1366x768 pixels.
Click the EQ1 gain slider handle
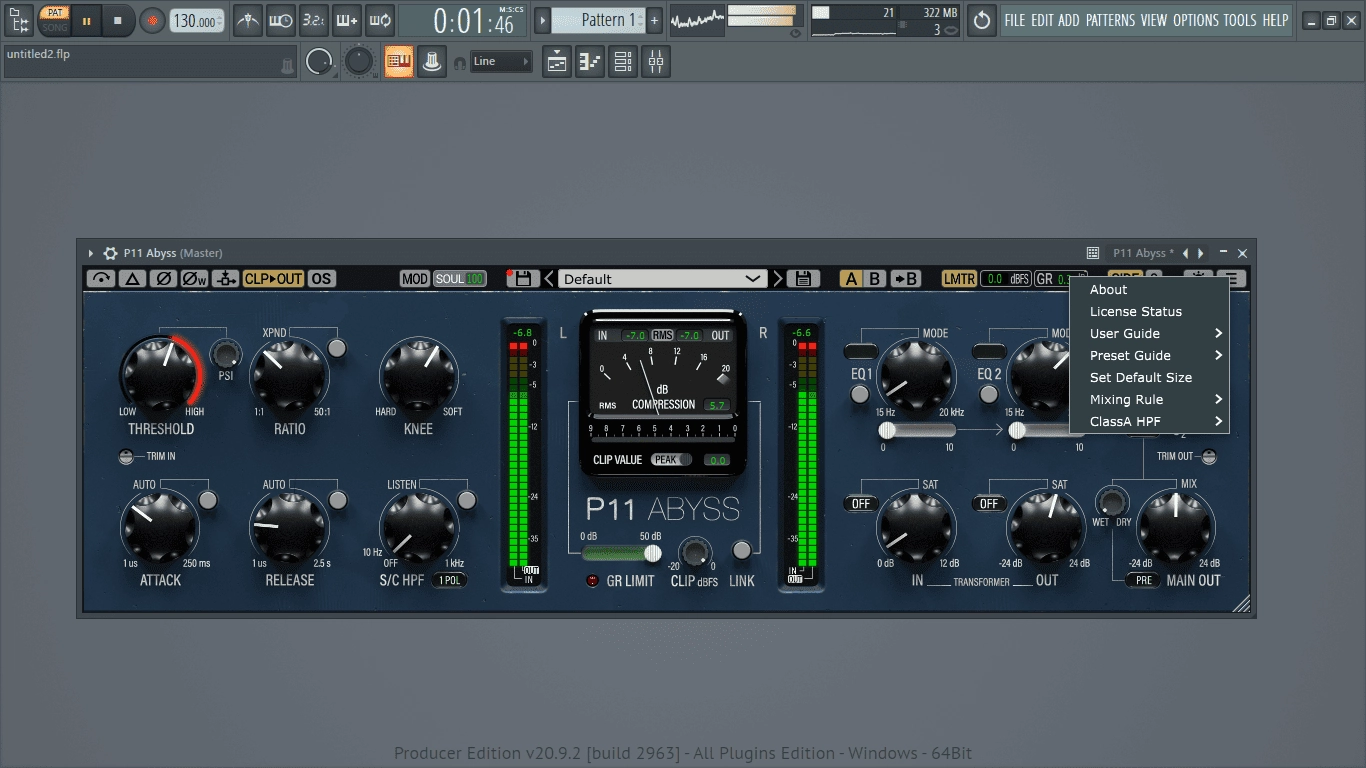point(886,430)
